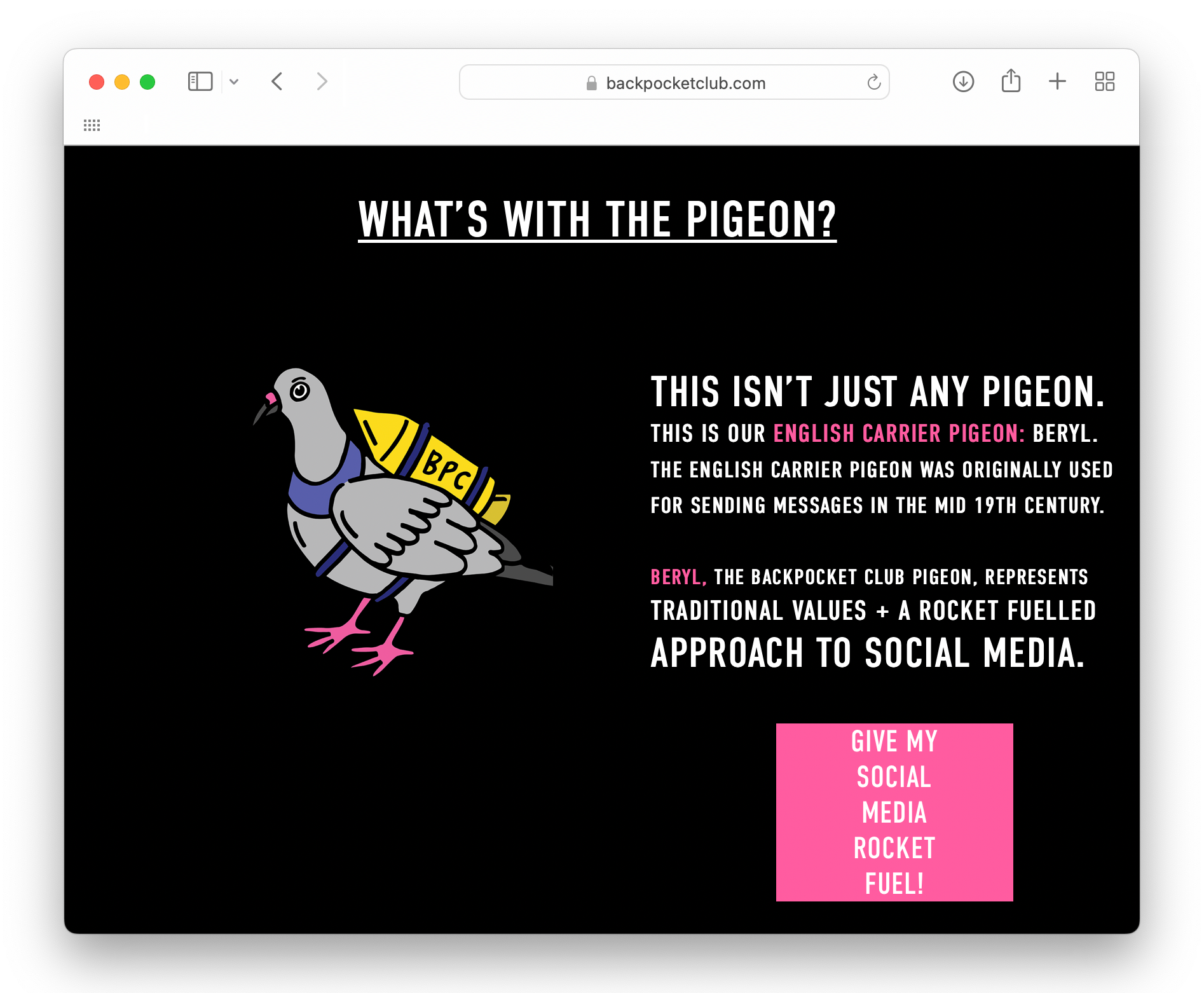The height and width of the screenshot is (993, 1204).
Task: Reload the backpocketclub.com page
Action: point(874,82)
